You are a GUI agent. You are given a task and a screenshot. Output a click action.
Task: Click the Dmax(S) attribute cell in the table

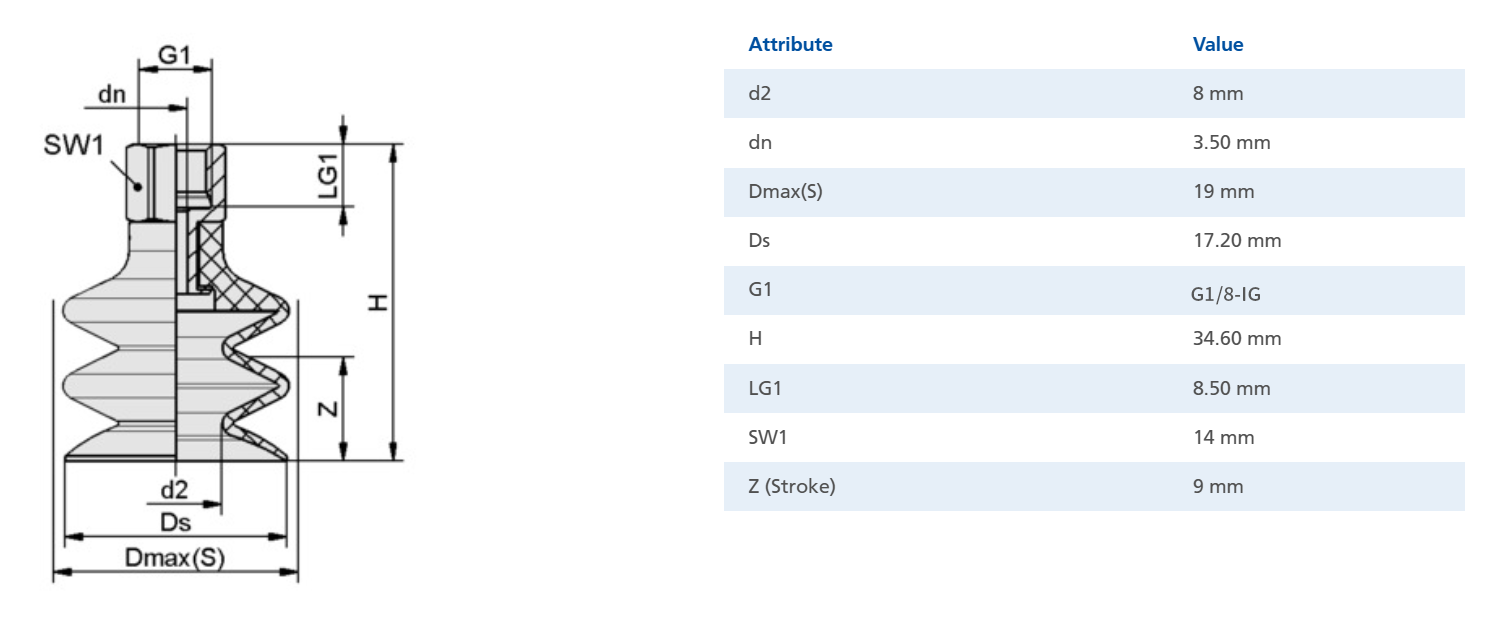point(785,191)
